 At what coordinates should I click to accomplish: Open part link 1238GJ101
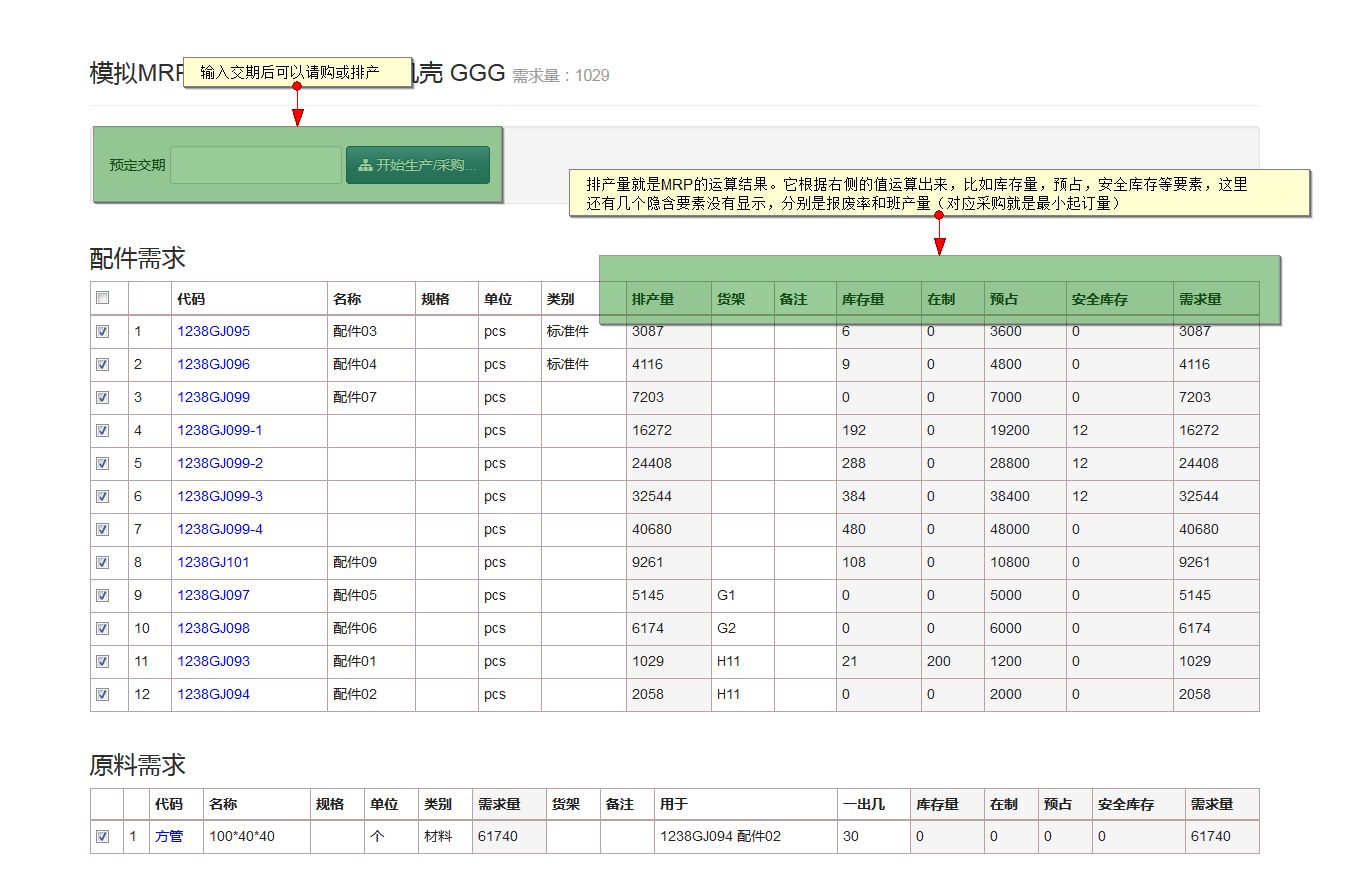(x=213, y=562)
